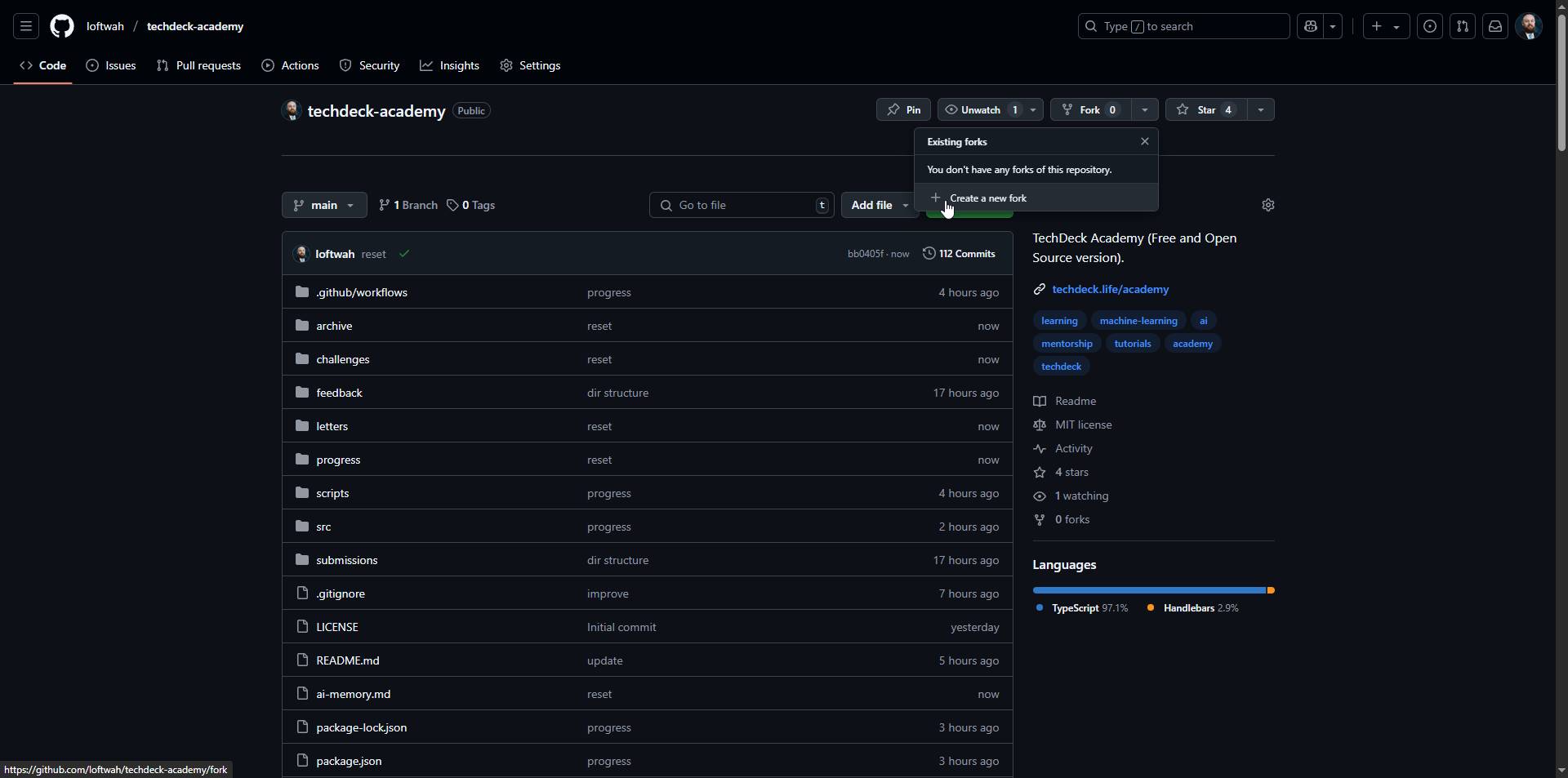Open the LICENSE file
Screen dimensions: 1568x778
click(x=337, y=627)
